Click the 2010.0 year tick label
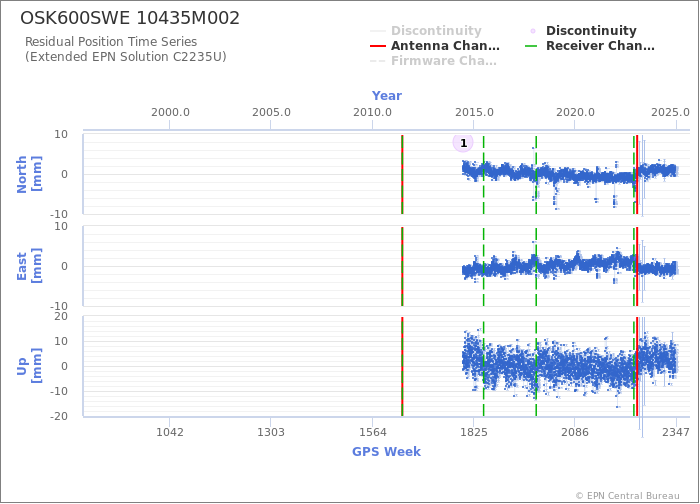 (372, 112)
